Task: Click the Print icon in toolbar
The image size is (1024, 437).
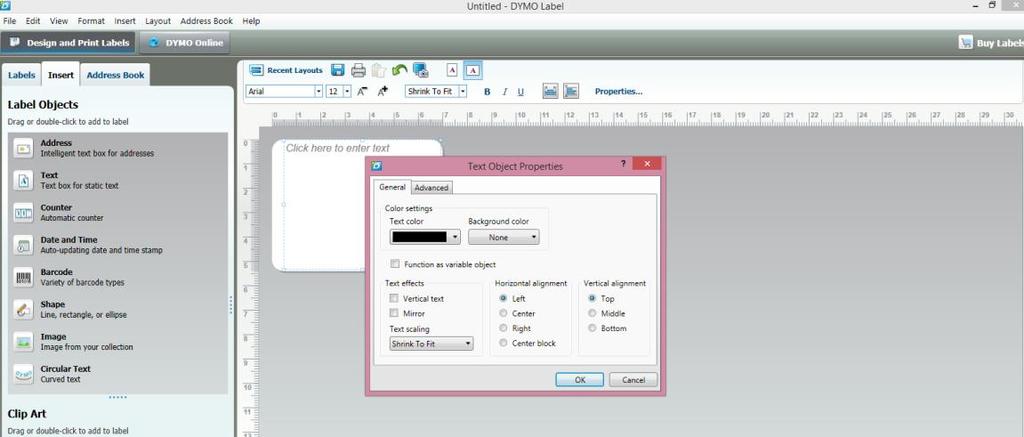Action: click(x=358, y=70)
